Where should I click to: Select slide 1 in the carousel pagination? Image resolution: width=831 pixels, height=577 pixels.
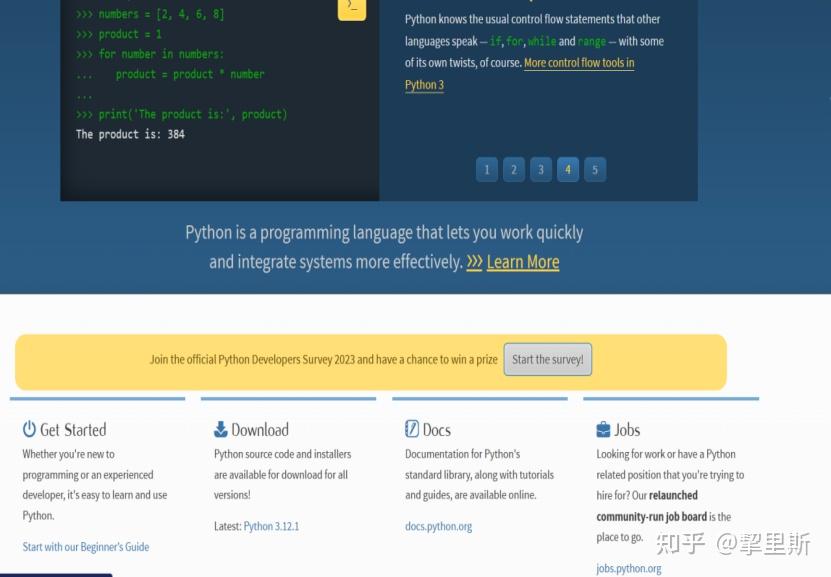[487, 169]
